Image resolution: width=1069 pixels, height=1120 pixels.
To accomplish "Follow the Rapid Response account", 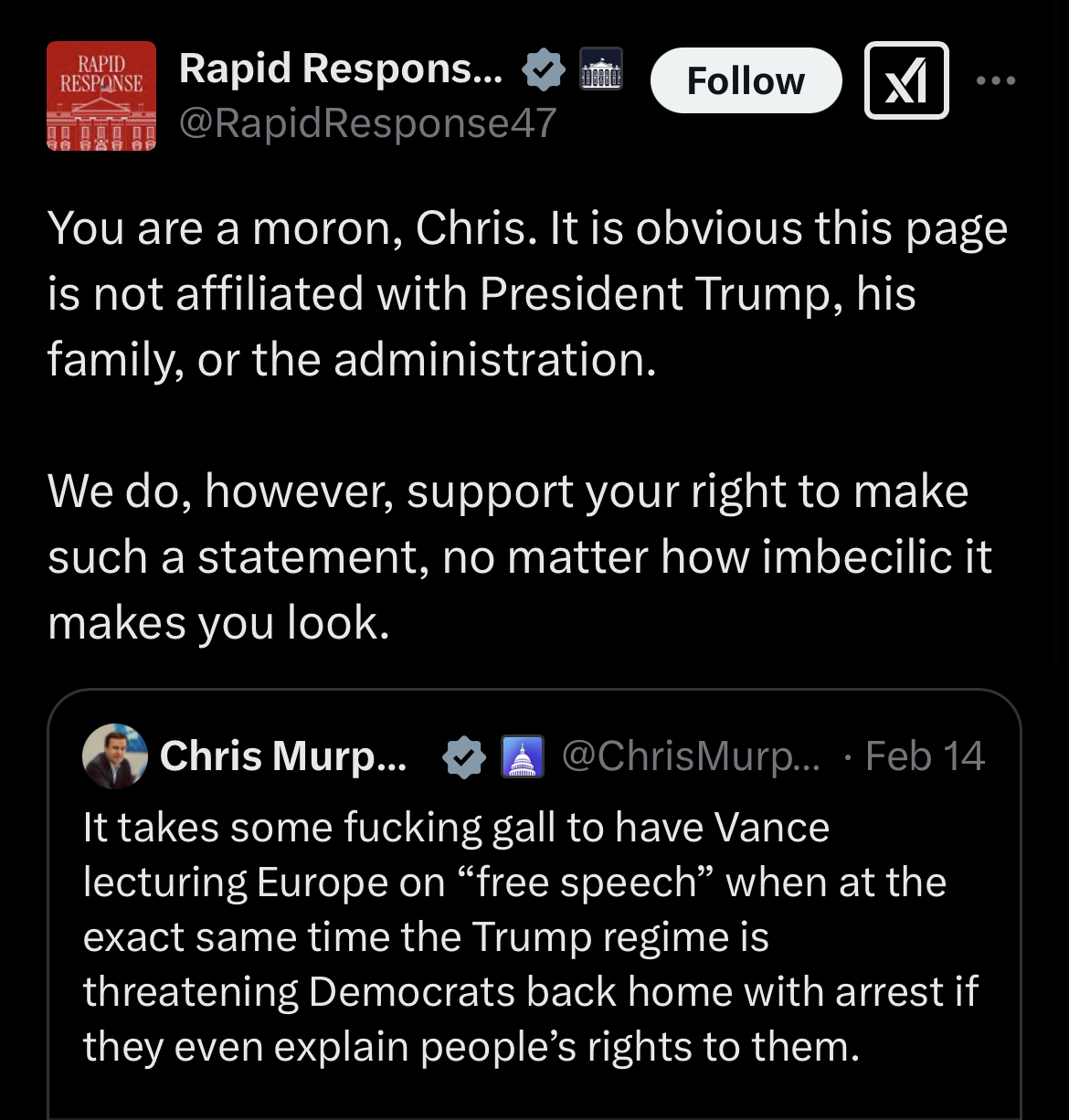I will click(x=746, y=80).
